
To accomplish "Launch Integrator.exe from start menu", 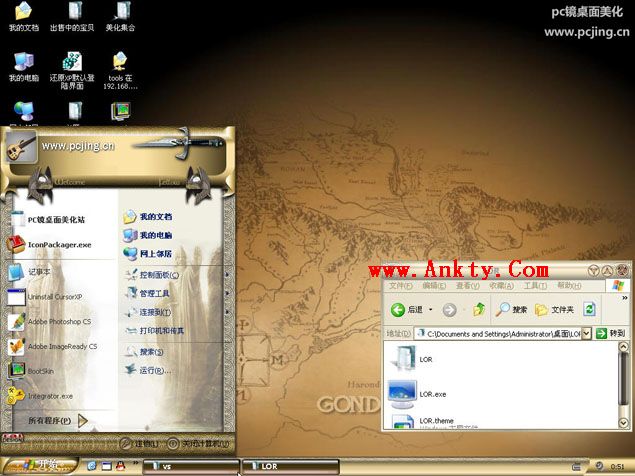I will click(x=40, y=396).
